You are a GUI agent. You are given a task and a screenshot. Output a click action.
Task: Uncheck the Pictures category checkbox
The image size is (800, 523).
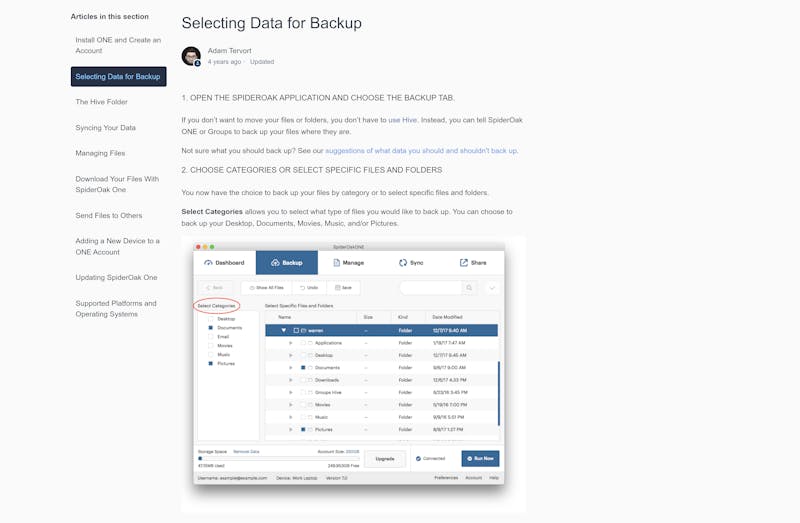tap(211, 364)
